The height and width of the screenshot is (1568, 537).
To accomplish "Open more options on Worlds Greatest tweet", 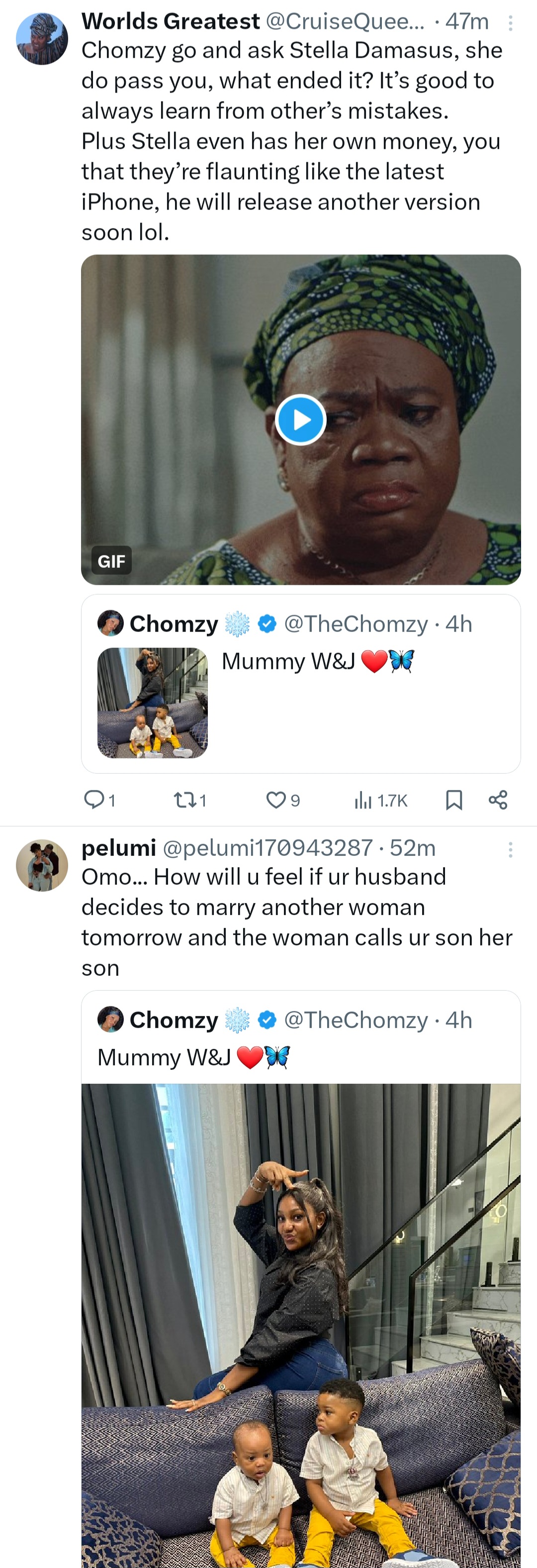I will click(x=510, y=23).
